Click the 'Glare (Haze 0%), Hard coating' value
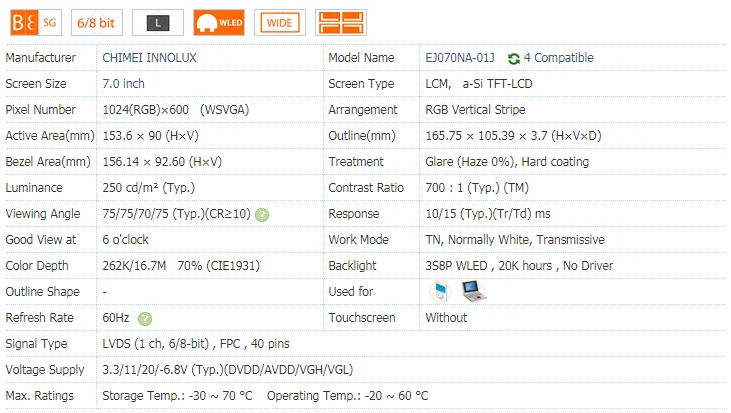The image size is (731, 413). [507, 162]
